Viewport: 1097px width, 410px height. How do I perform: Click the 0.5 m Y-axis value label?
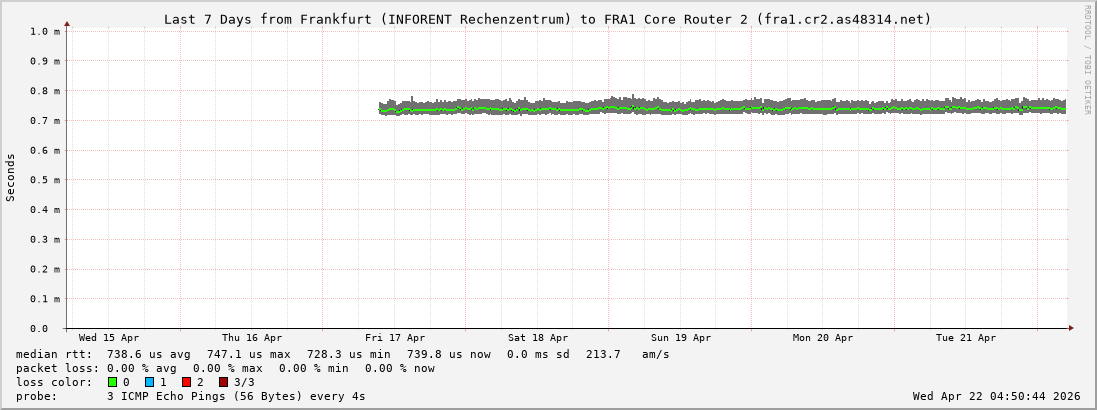coord(44,180)
